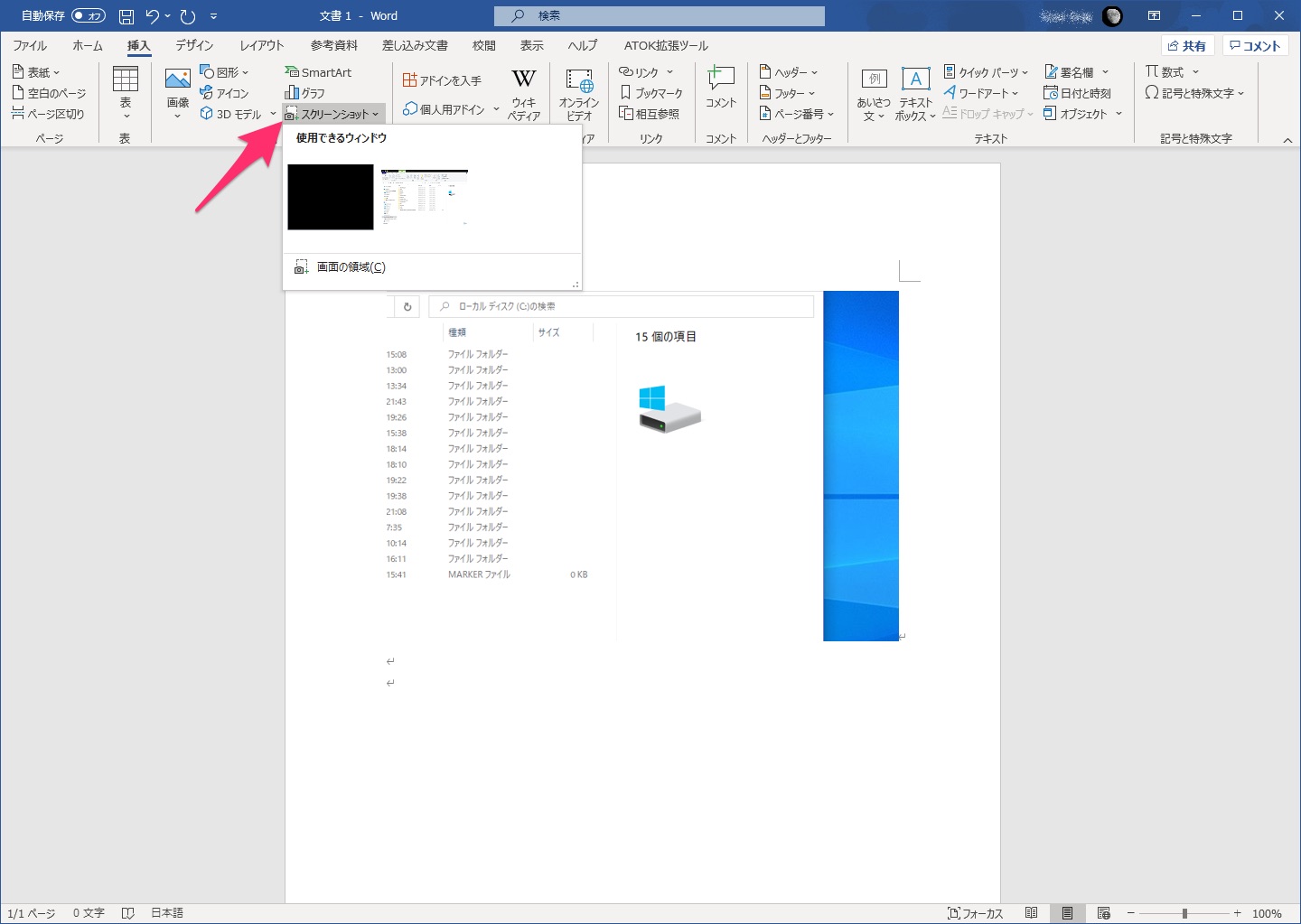The image size is (1301, 924).
Task: Select the black window thumbnail
Action: 331,197
